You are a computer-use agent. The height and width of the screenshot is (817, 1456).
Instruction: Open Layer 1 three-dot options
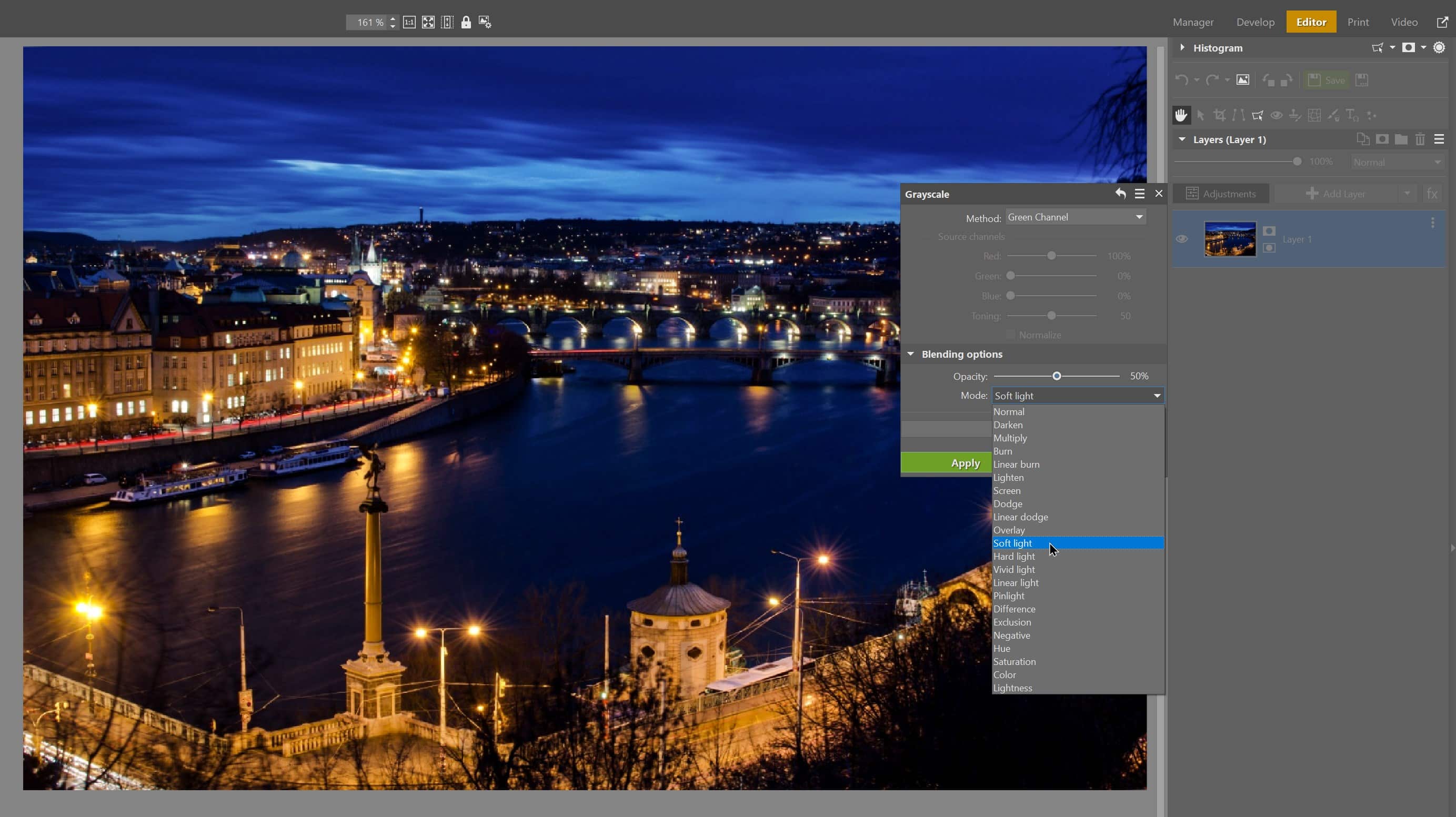(1433, 223)
